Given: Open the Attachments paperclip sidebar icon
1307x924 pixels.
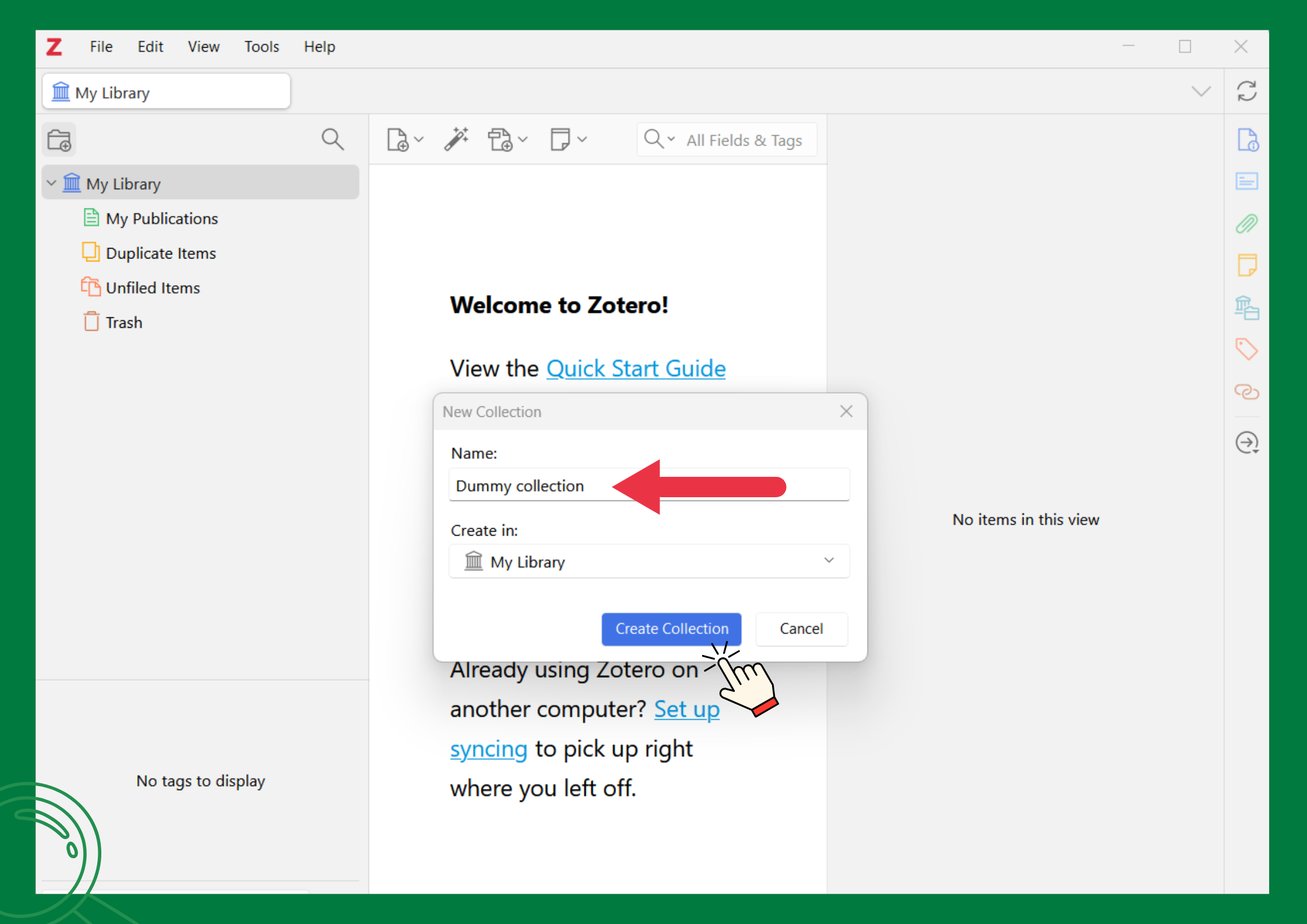Looking at the screenshot, I should click(1247, 224).
